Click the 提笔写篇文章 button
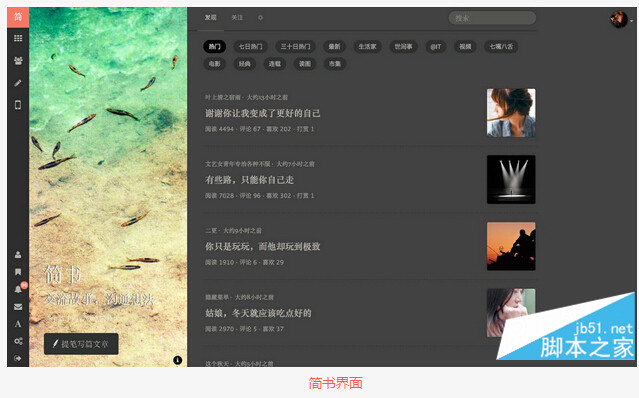Screen dimensions: 639x398 click(x=81, y=344)
